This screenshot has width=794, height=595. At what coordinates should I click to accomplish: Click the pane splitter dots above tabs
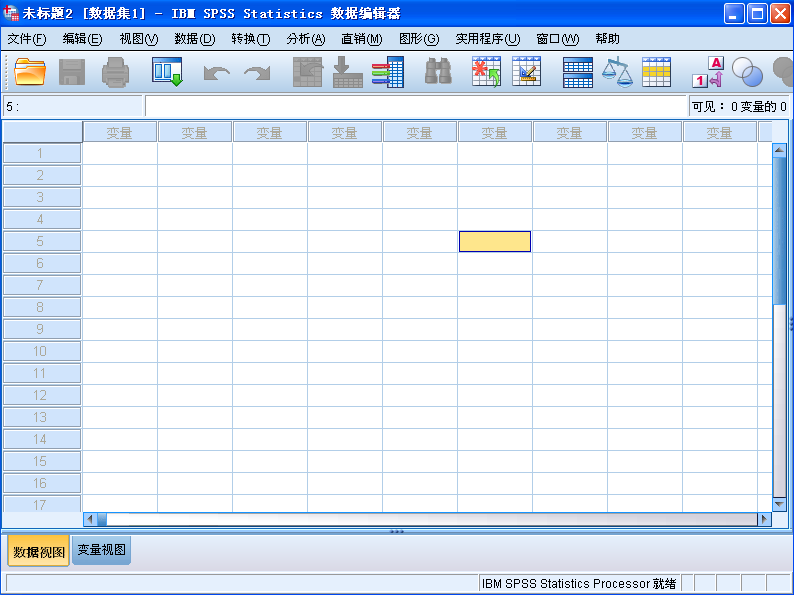(x=396, y=531)
